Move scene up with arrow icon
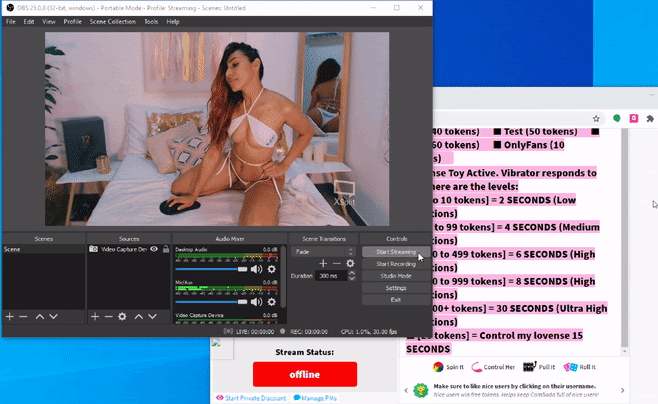The width and height of the screenshot is (658, 404). click(39, 317)
